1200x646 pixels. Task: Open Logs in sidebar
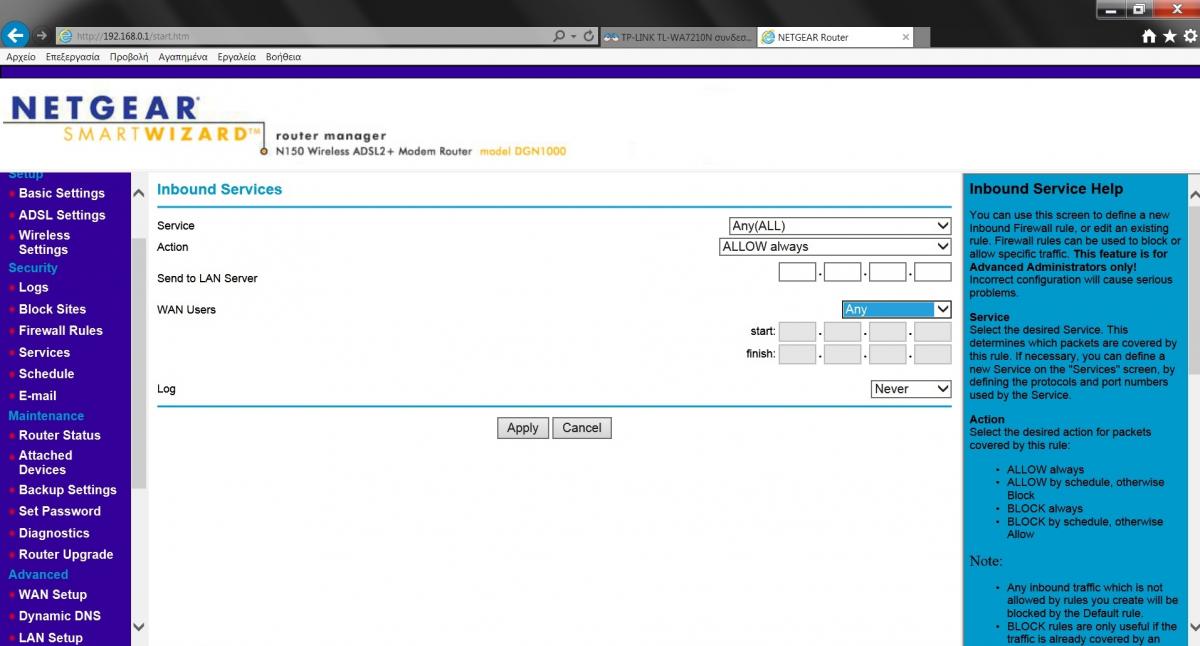coord(34,287)
